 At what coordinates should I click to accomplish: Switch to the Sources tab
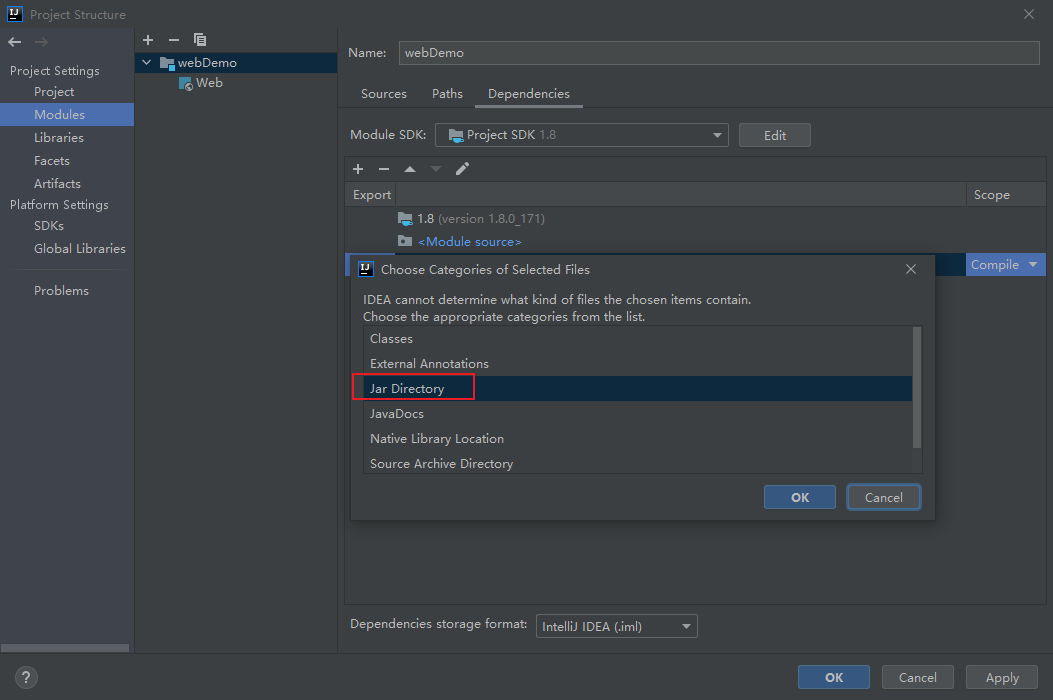point(383,94)
